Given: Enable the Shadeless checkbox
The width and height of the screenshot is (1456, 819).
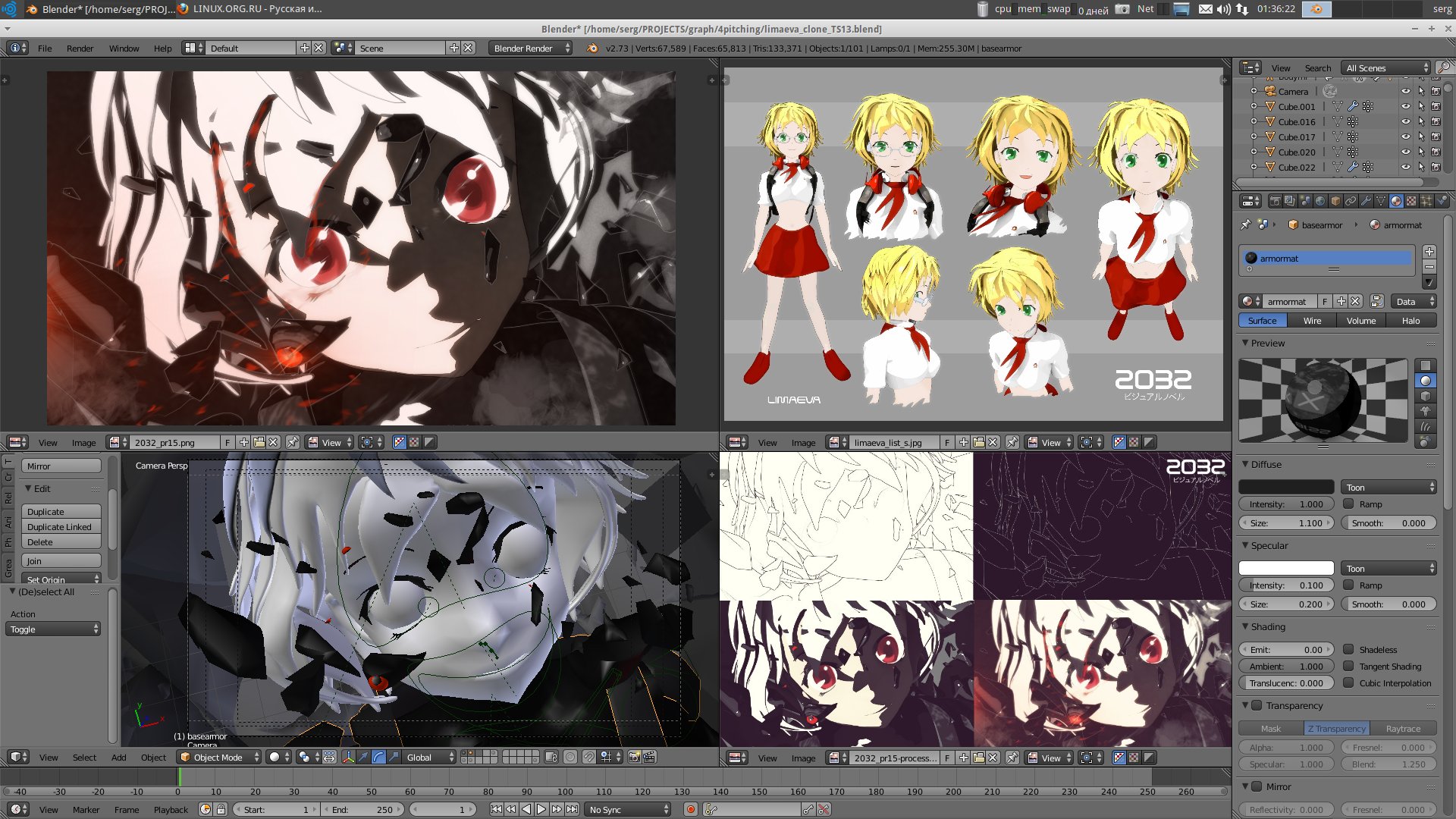Looking at the screenshot, I should pos(1348,650).
